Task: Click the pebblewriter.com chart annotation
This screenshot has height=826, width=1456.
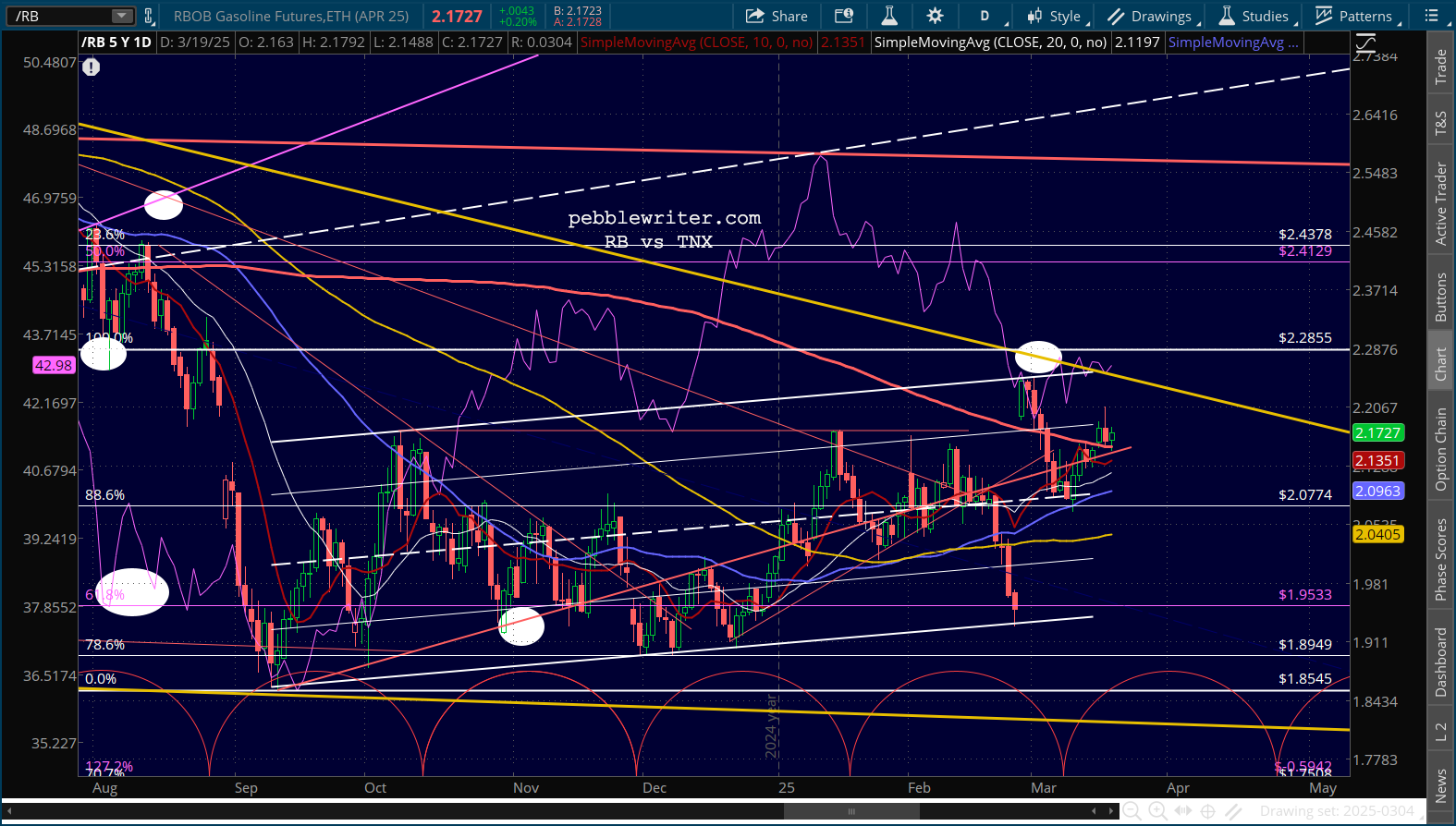Action: [664, 218]
